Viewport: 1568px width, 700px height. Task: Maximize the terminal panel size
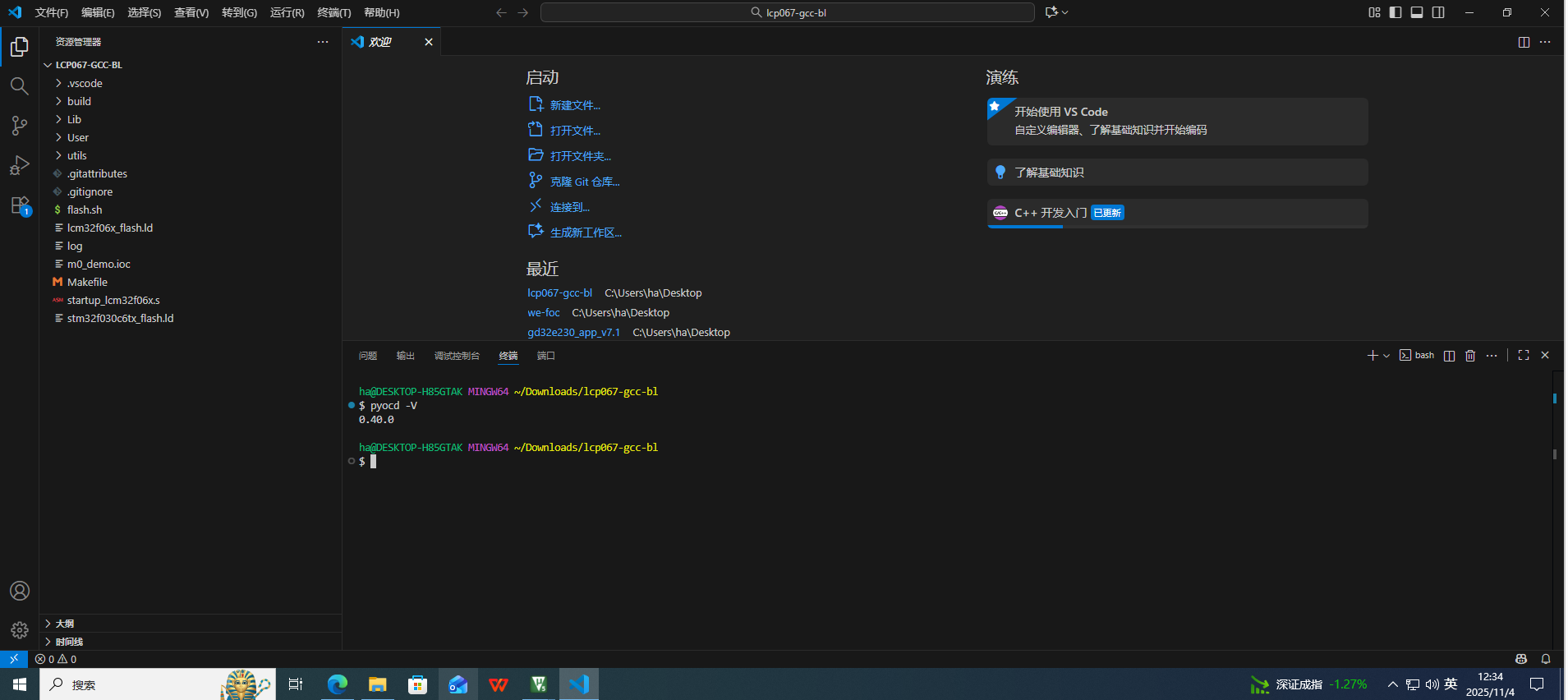(1524, 355)
